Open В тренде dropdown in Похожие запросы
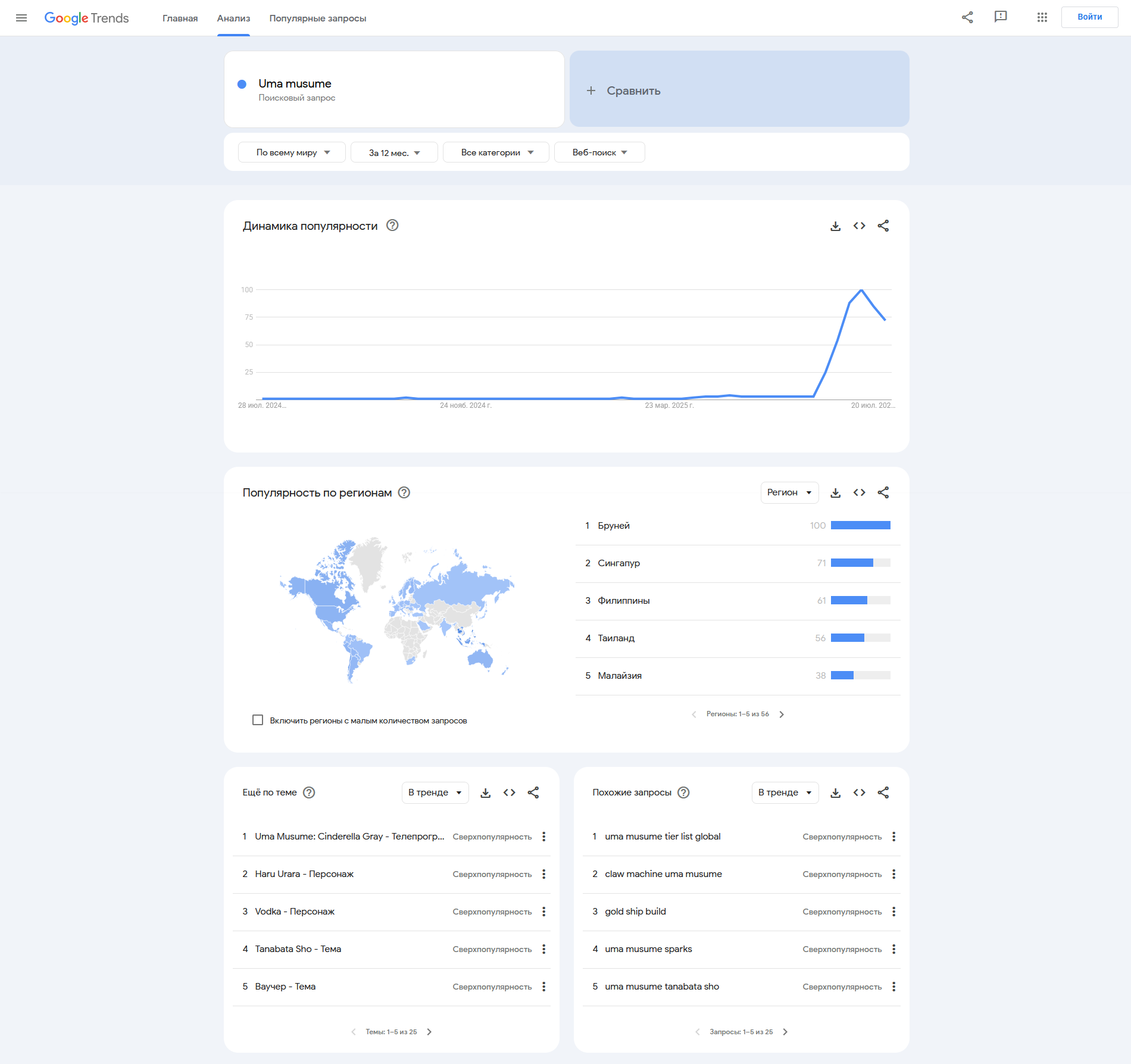 click(x=785, y=792)
